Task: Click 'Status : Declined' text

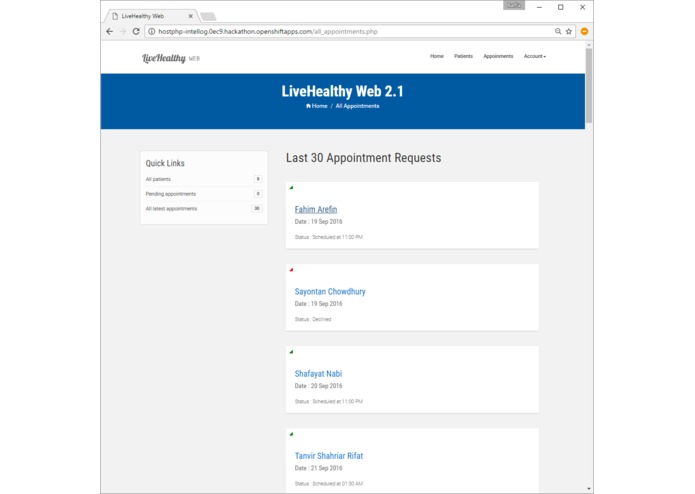Action: tap(313, 319)
